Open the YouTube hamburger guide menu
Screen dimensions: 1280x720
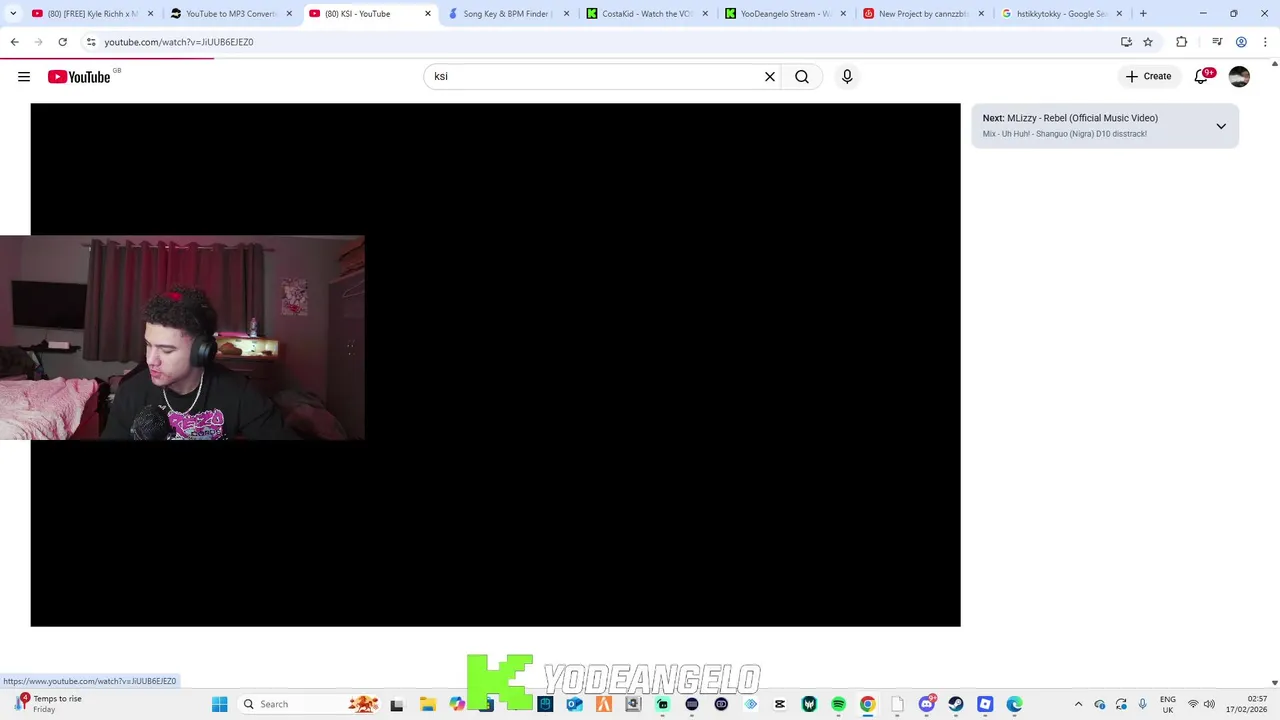pos(24,77)
